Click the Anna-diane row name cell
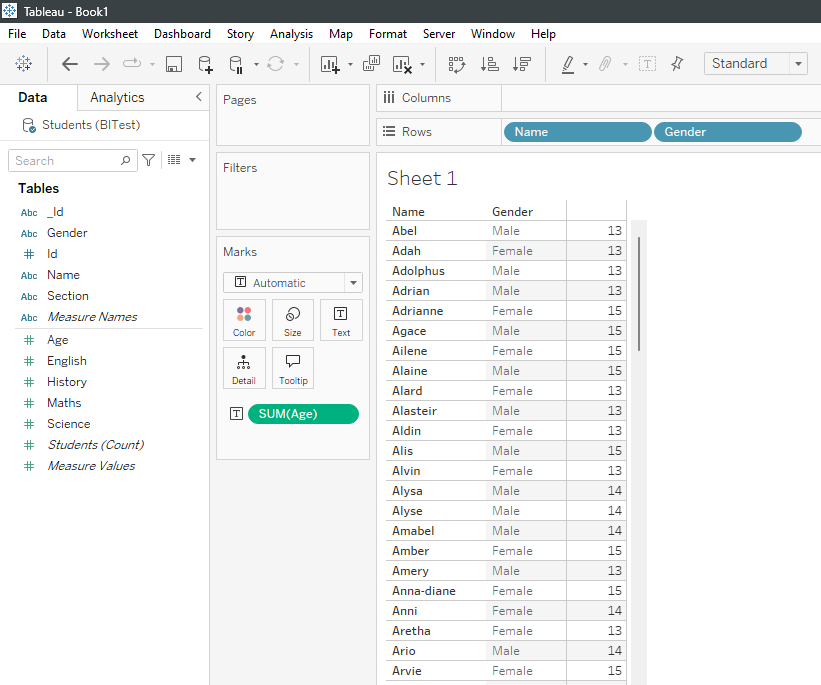The image size is (821, 685). click(x=424, y=591)
